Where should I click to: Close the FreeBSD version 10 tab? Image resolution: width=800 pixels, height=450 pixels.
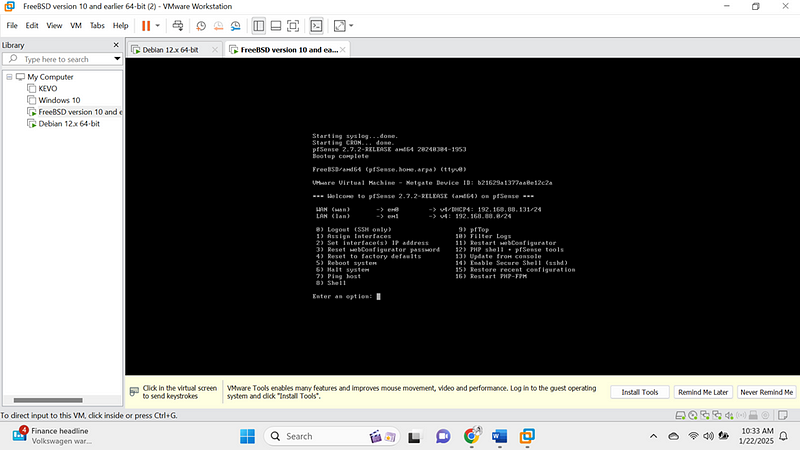pyautogui.click(x=343, y=49)
